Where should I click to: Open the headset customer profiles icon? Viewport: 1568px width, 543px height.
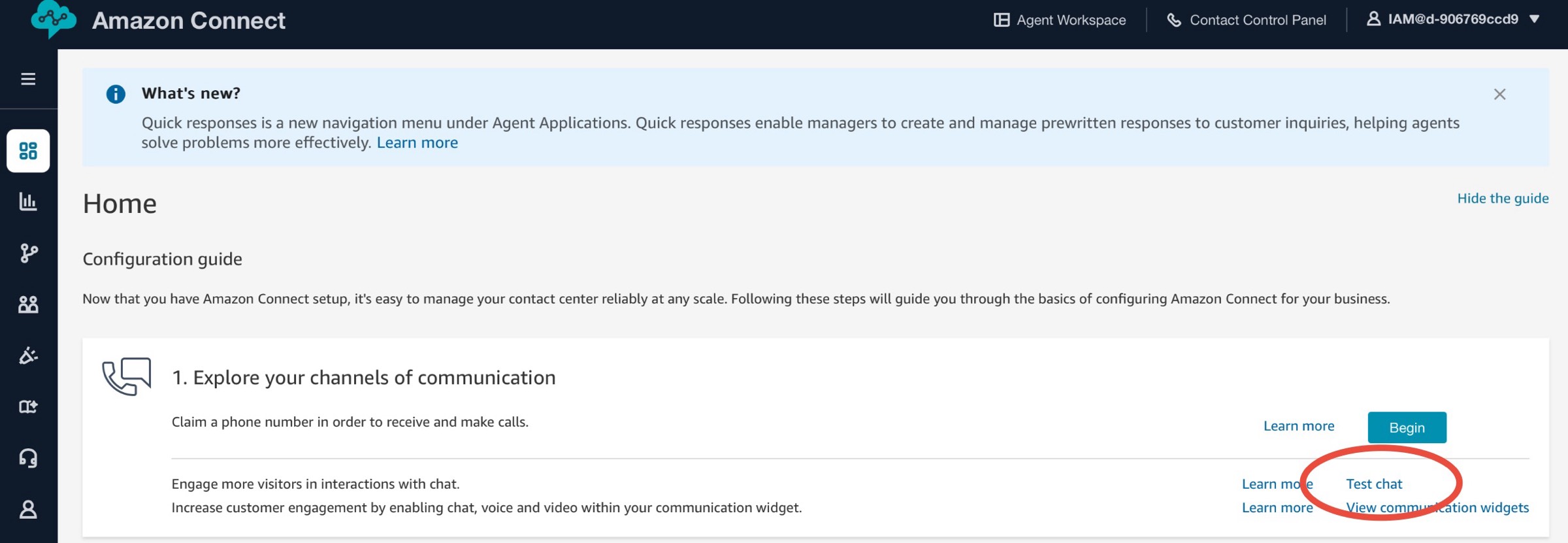click(x=28, y=457)
